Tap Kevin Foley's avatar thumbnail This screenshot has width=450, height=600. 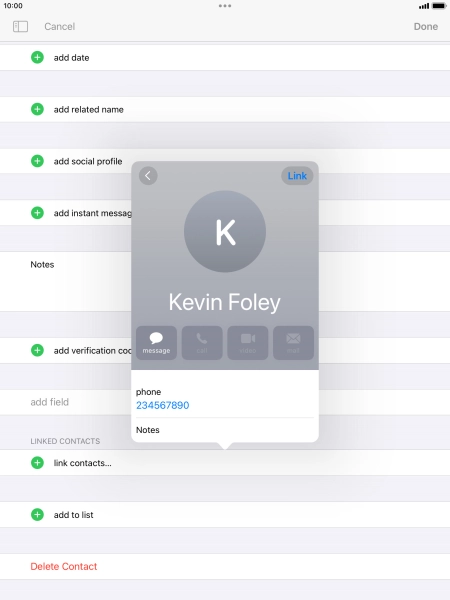coord(225,232)
